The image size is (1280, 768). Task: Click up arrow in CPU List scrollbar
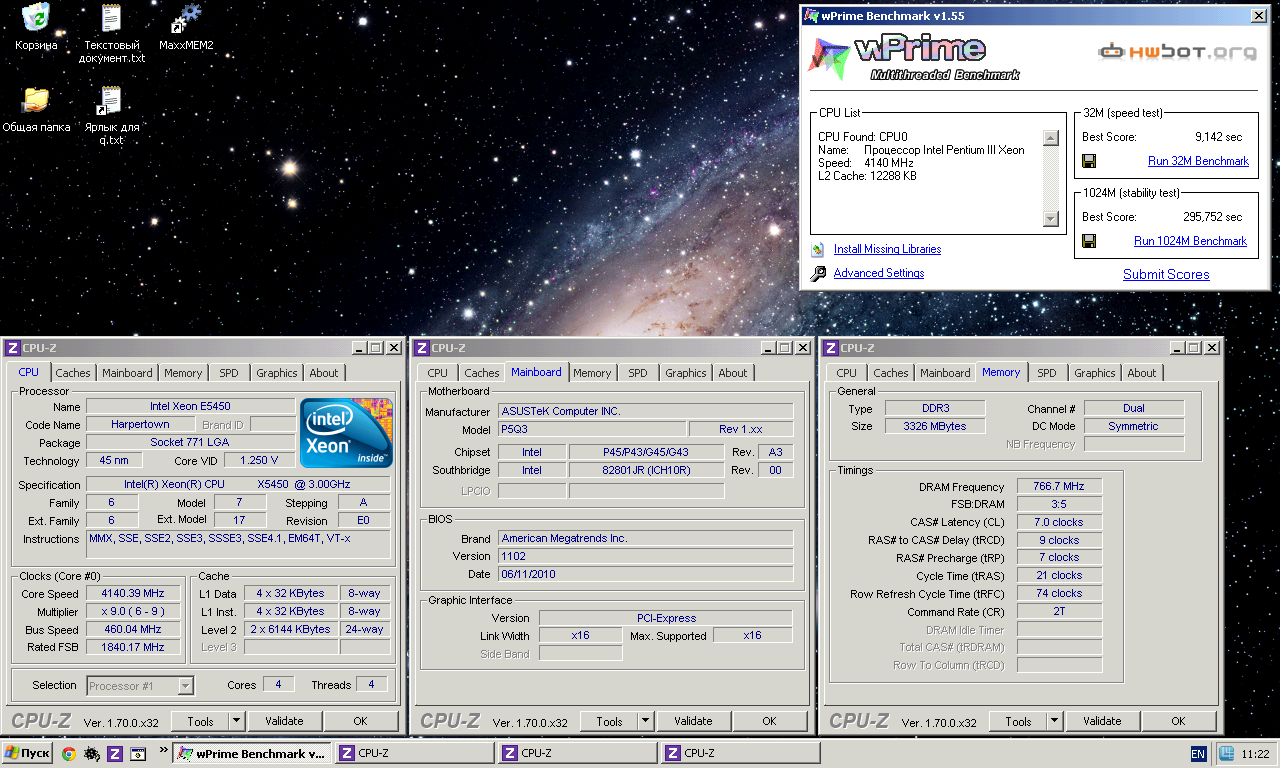(x=1050, y=139)
